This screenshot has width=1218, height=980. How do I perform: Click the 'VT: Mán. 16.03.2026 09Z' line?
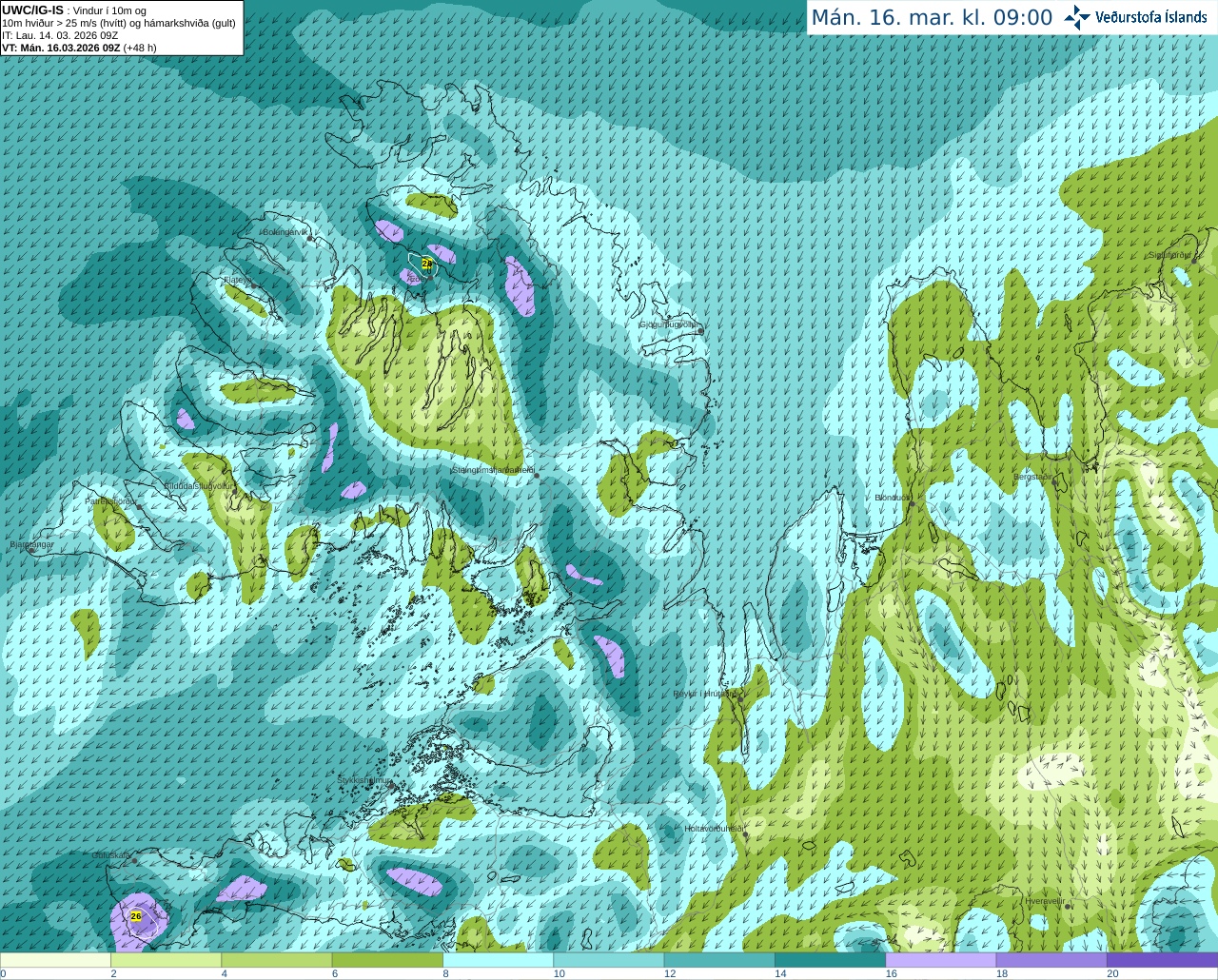[x=61, y=48]
